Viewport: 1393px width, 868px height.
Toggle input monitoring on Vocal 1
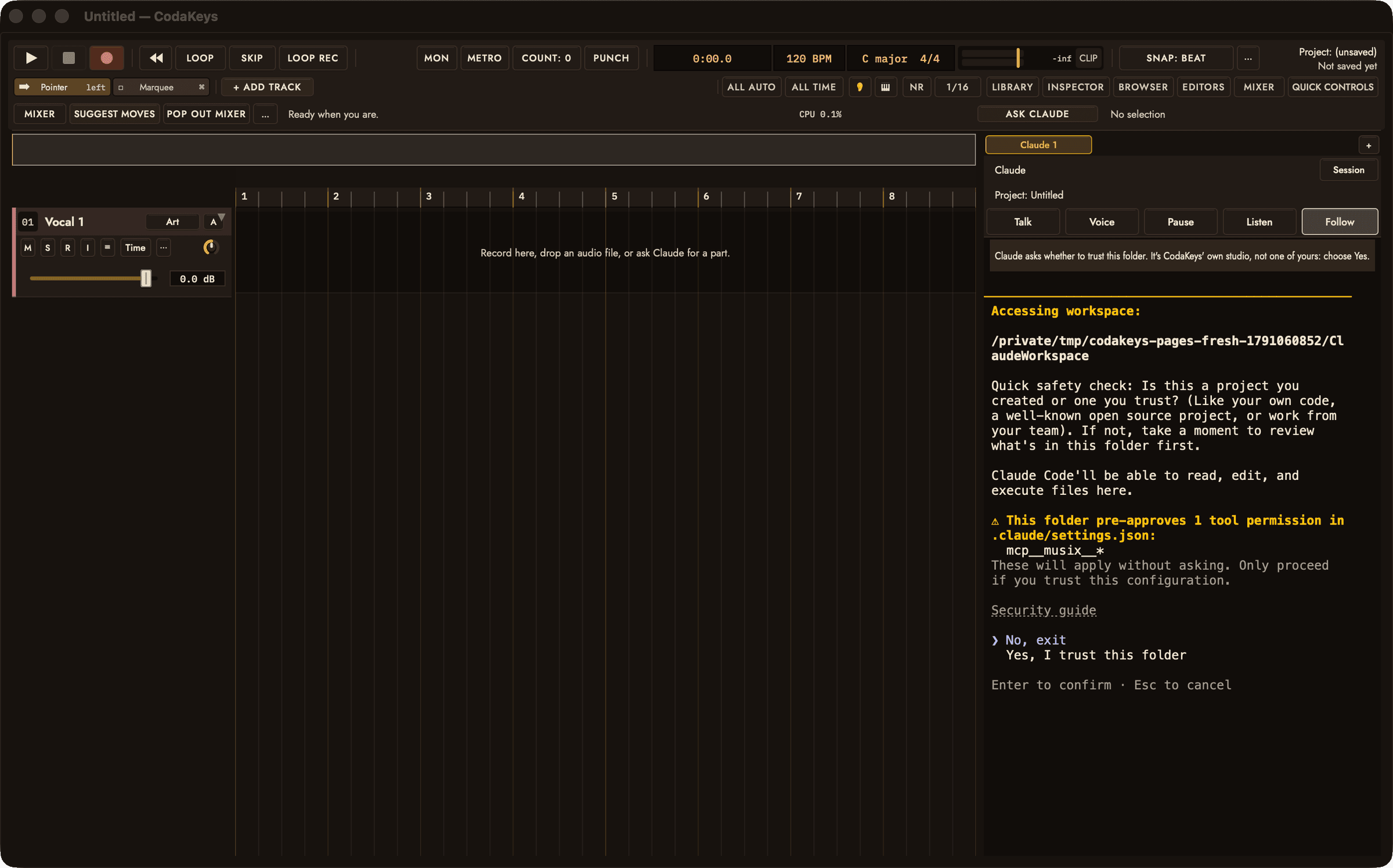coord(88,247)
